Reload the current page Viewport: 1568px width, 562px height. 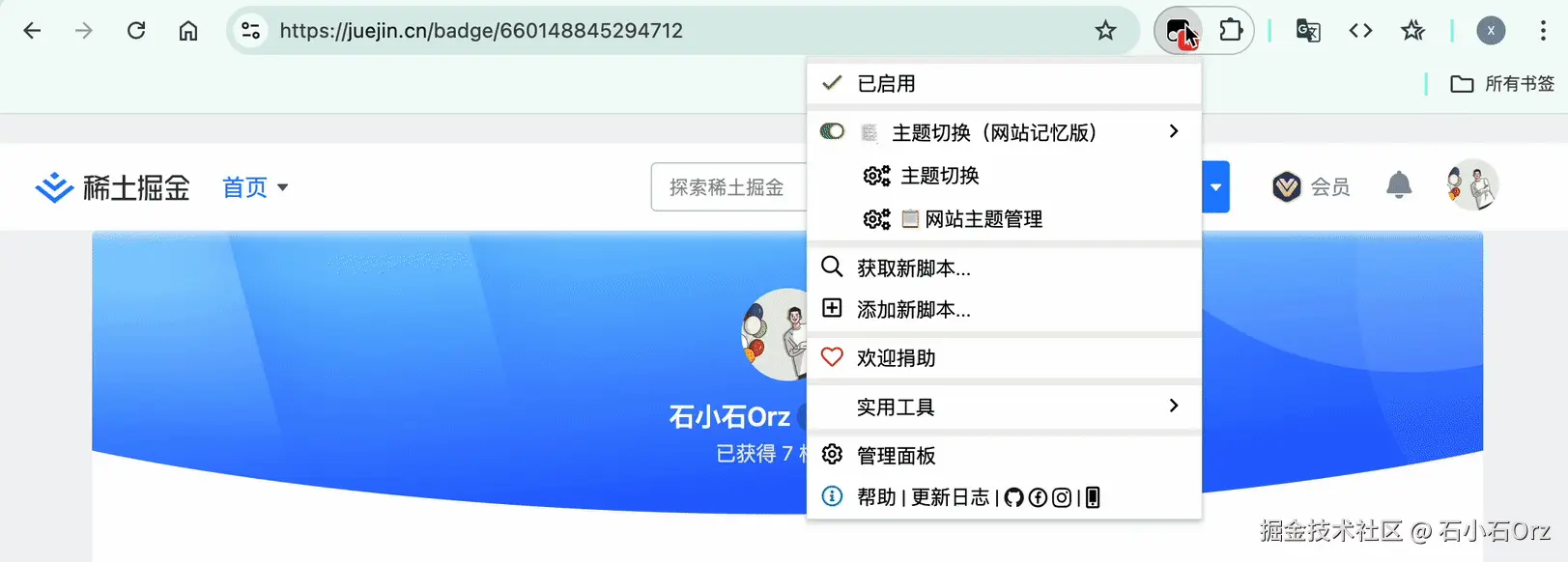(x=136, y=31)
